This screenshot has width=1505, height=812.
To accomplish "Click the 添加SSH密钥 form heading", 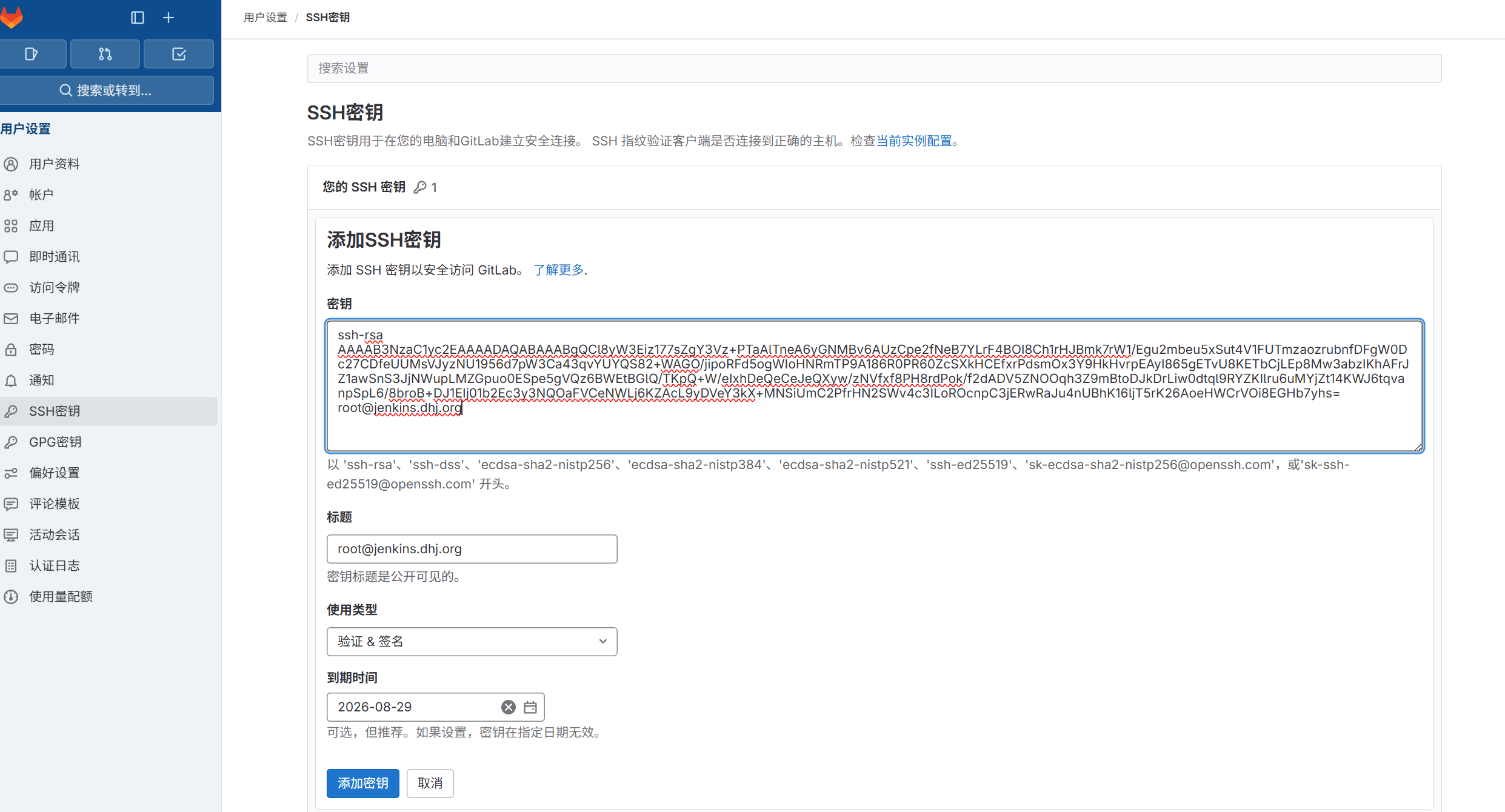I will pyautogui.click(x=384, y=240).
